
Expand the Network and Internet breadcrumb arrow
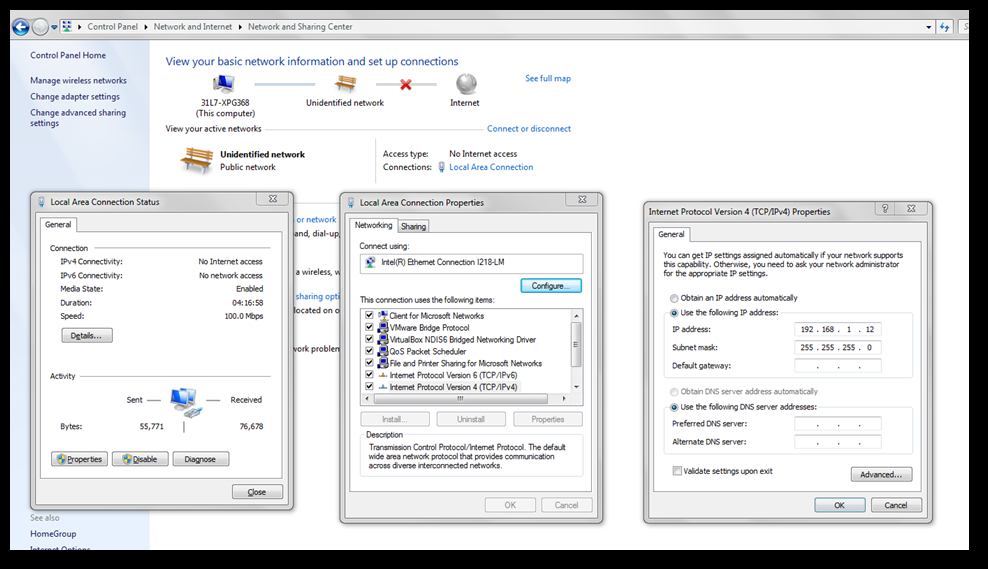point(241,27)
